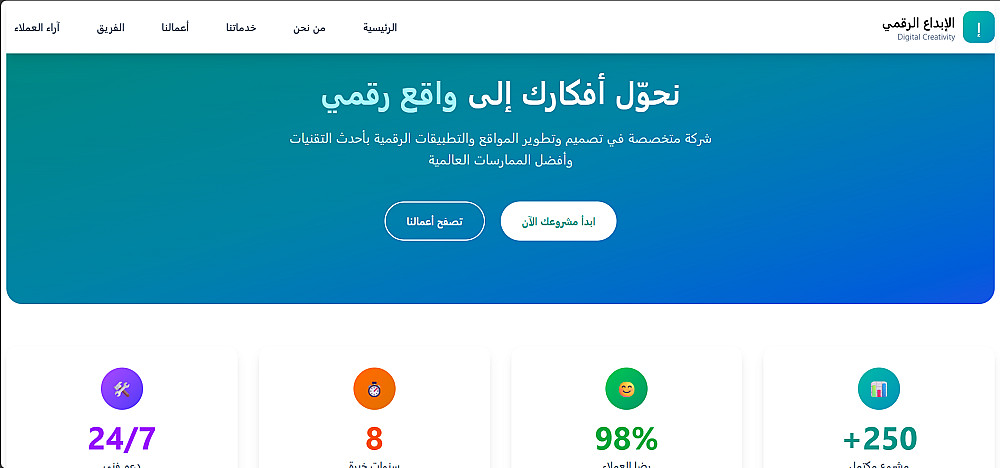This screenshot has width=1000, height=468.
Task: Go to the من نحن section
Action: [x=309, y=28]
